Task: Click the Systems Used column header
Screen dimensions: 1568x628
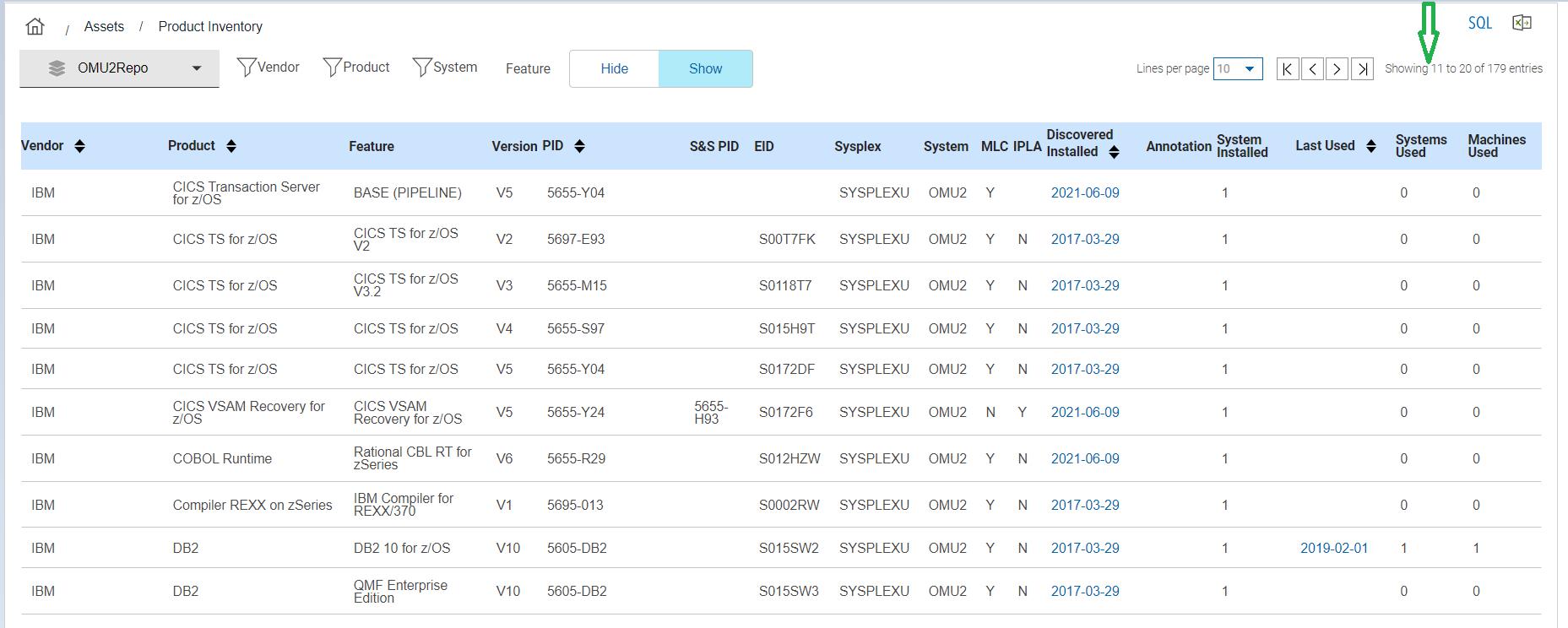Action: (1421, 146)
